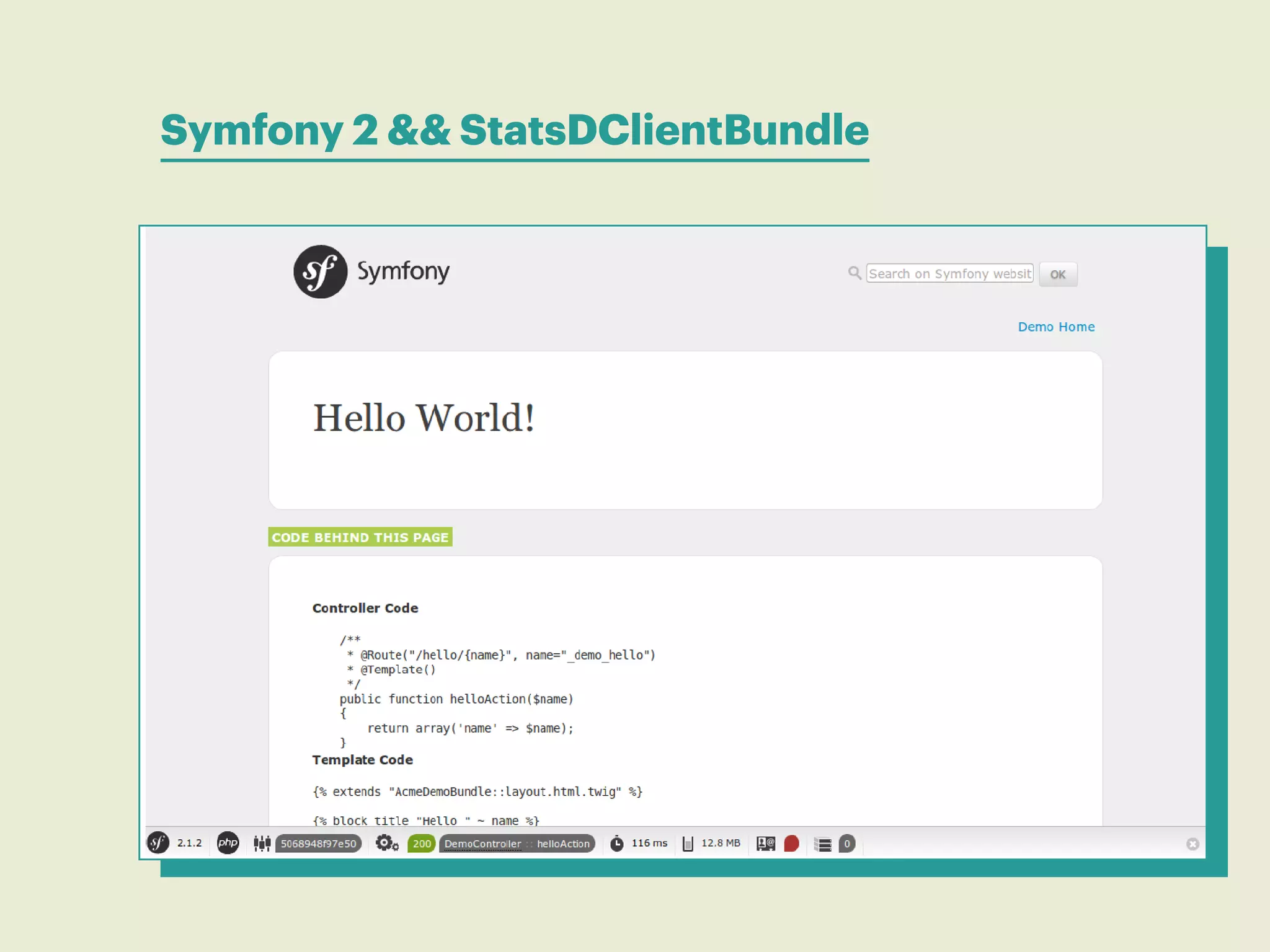Click the Template Code heading
Screen dimensions: 1270x952
pyautogui.click(x=363, y=760)
